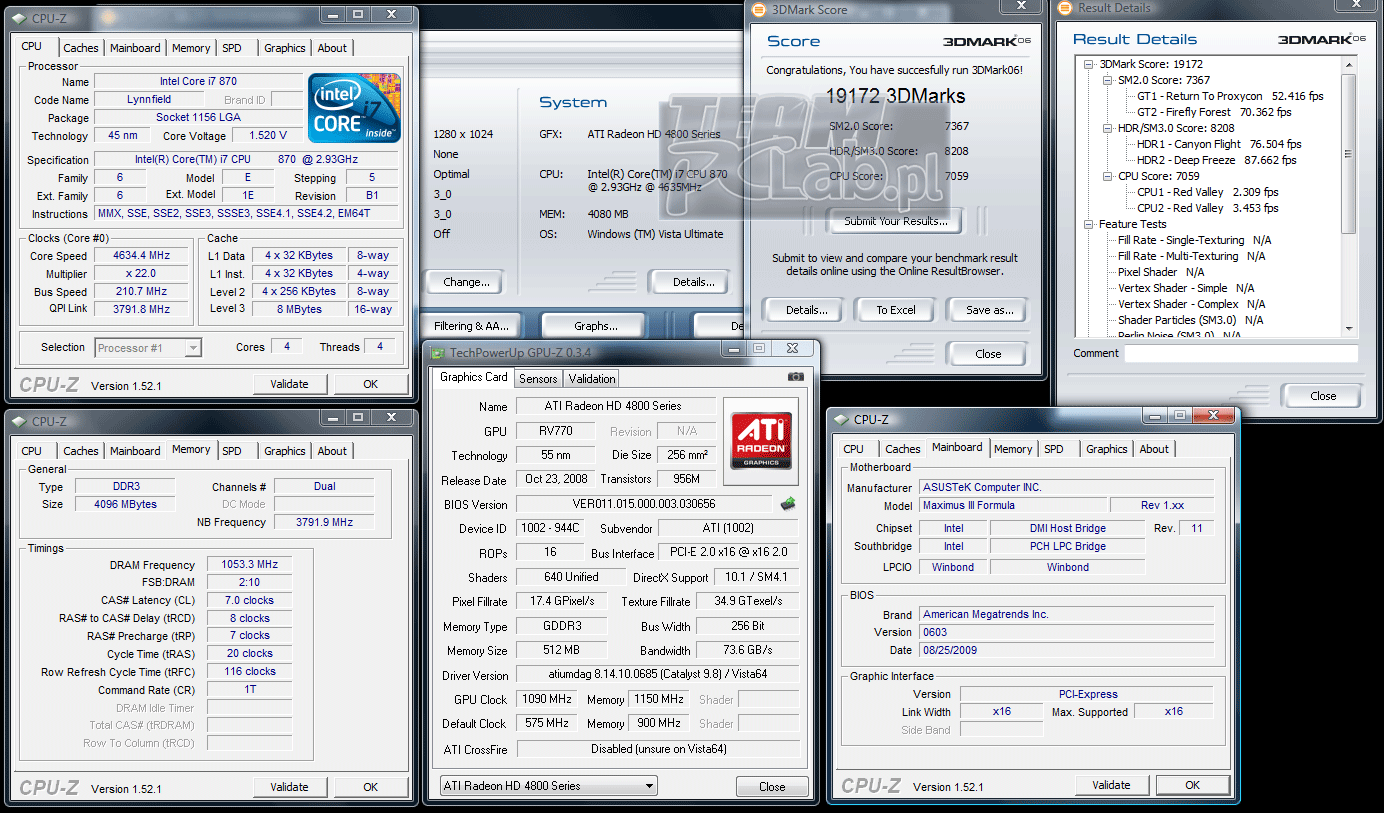The image size is (1384, 813).
Task: Open SPD tab in CPU-Z mainboard window
Action: [1054, 449]
